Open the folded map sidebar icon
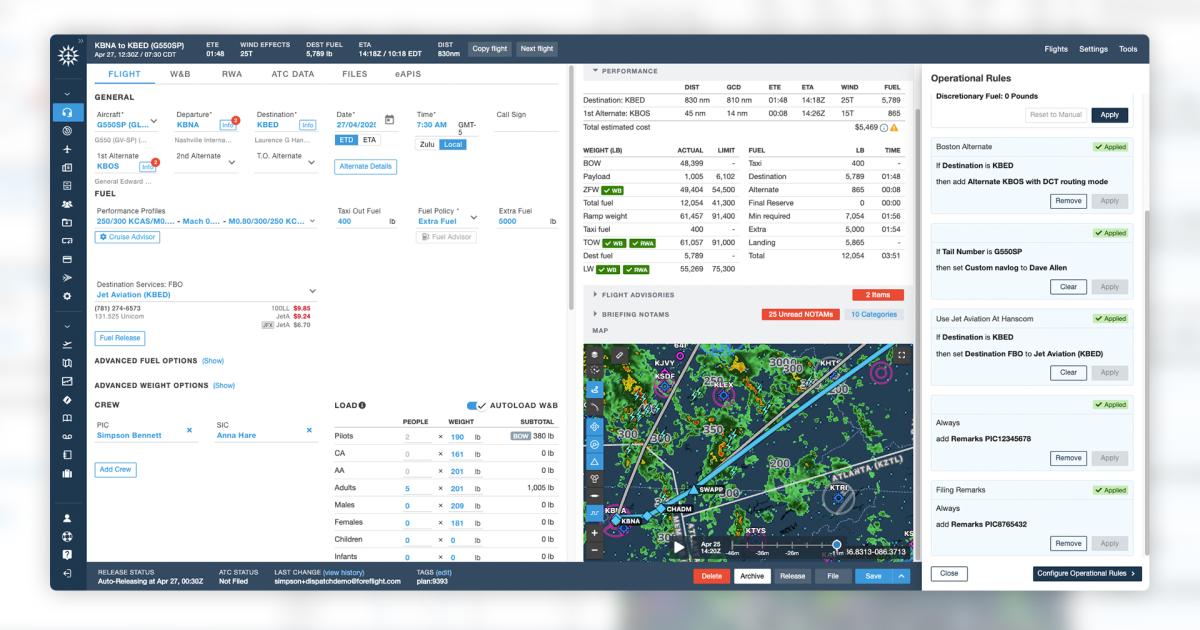The height and width of the screenshot is (630, 1200). [x=67, y=362]
